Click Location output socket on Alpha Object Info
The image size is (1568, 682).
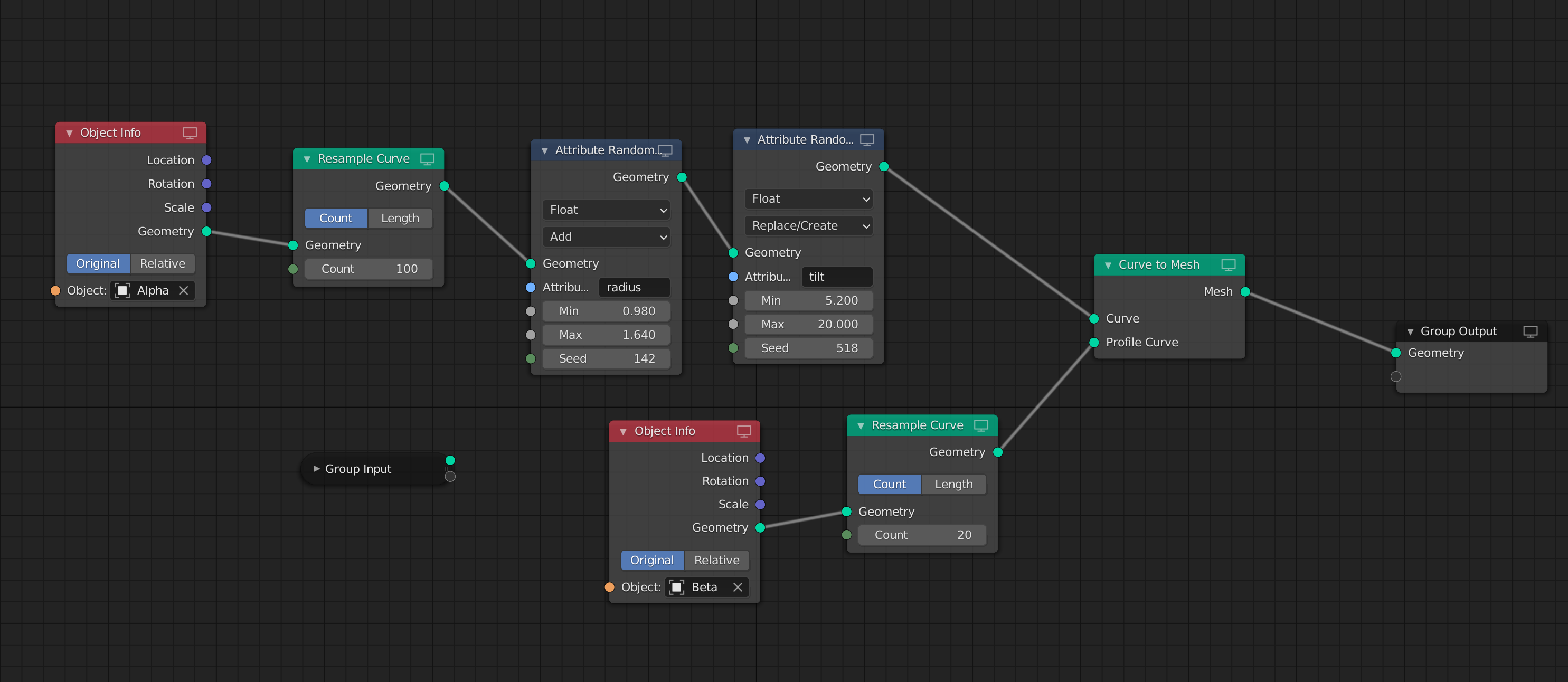tap(206, 160)
